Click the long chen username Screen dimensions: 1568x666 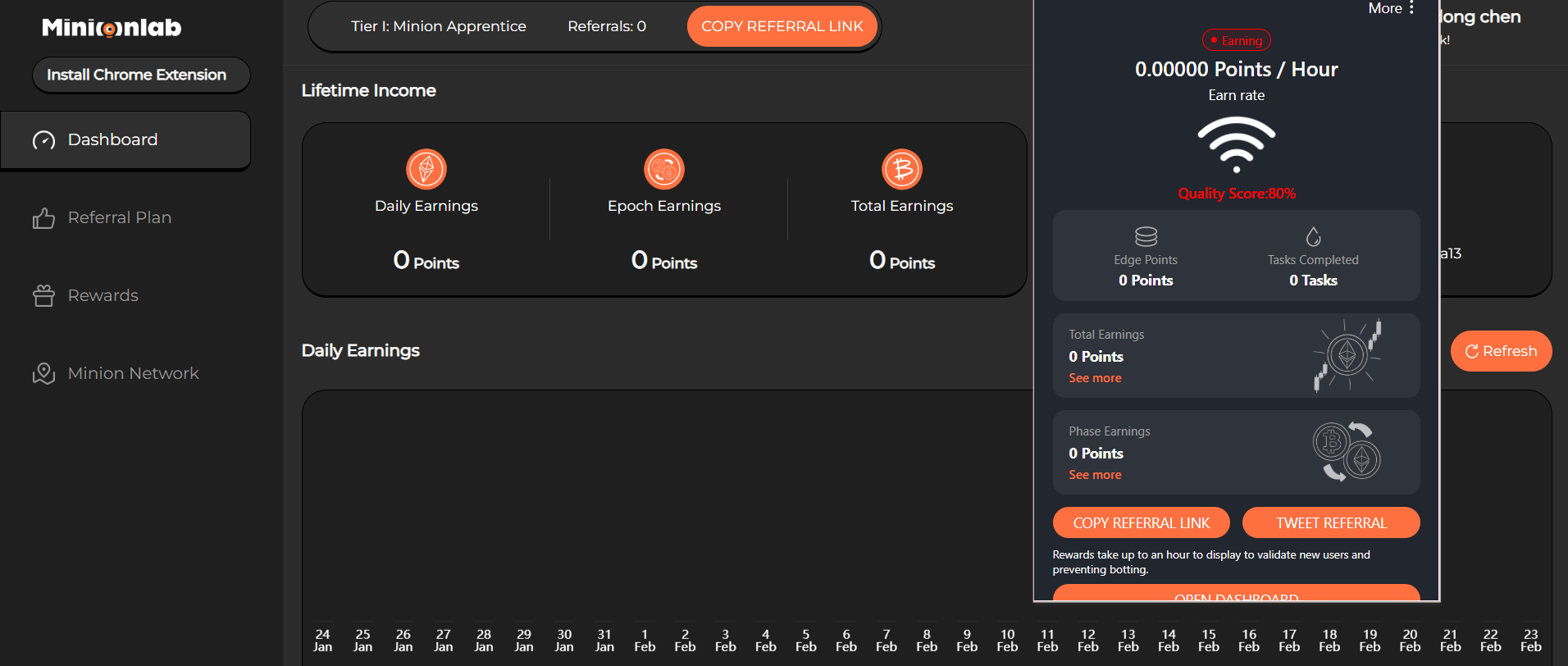[x=1480, y=16]
